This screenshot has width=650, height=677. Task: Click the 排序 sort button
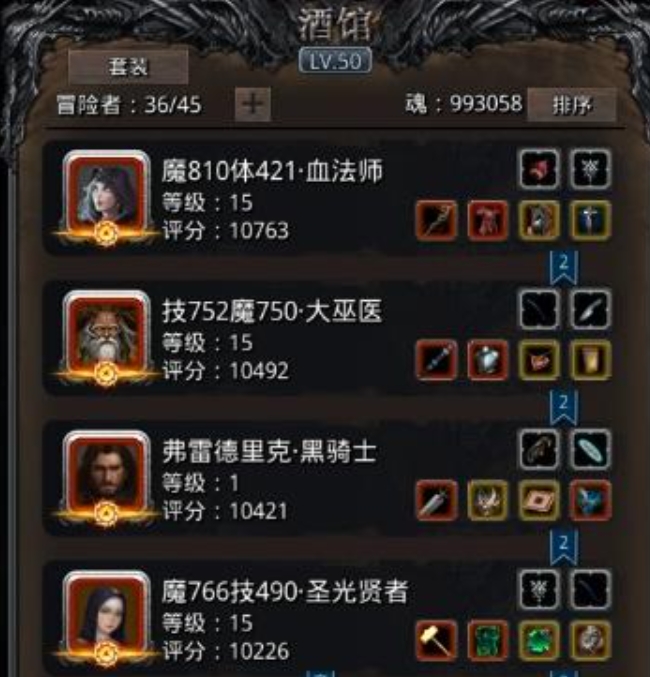(x=572, y=105)
